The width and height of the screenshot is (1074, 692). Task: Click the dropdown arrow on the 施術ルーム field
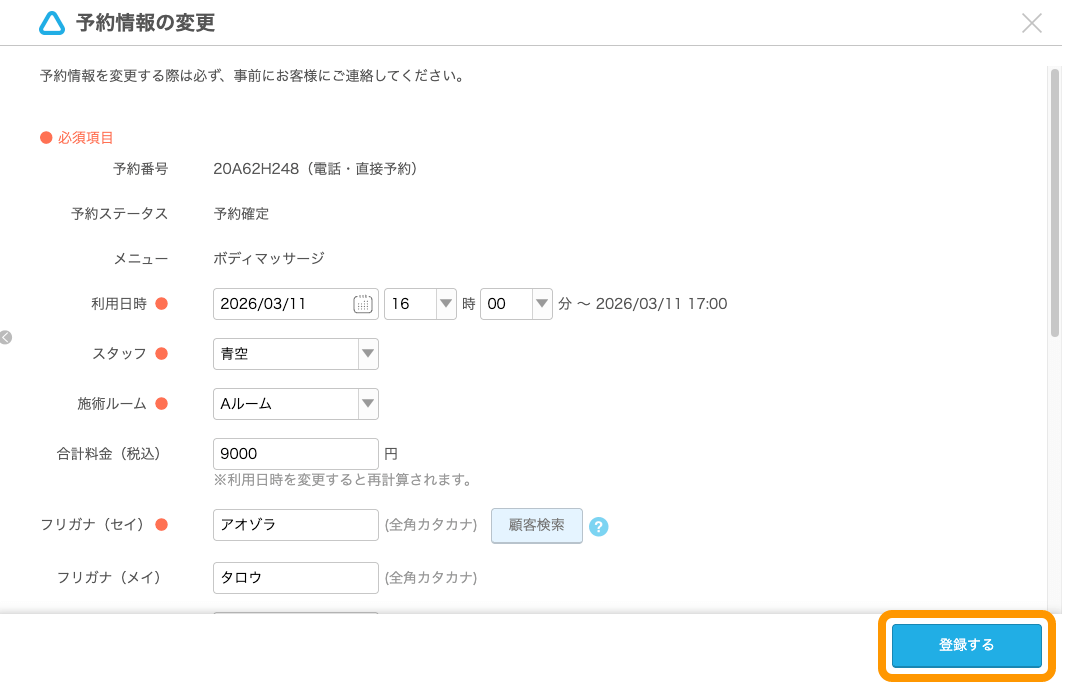point(366,403)
